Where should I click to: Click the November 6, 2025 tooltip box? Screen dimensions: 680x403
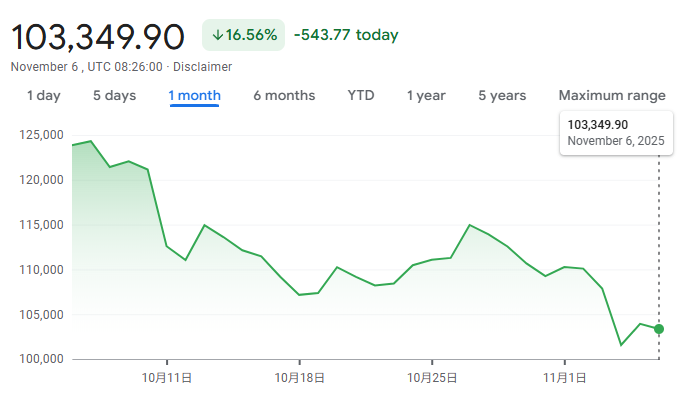616,132
